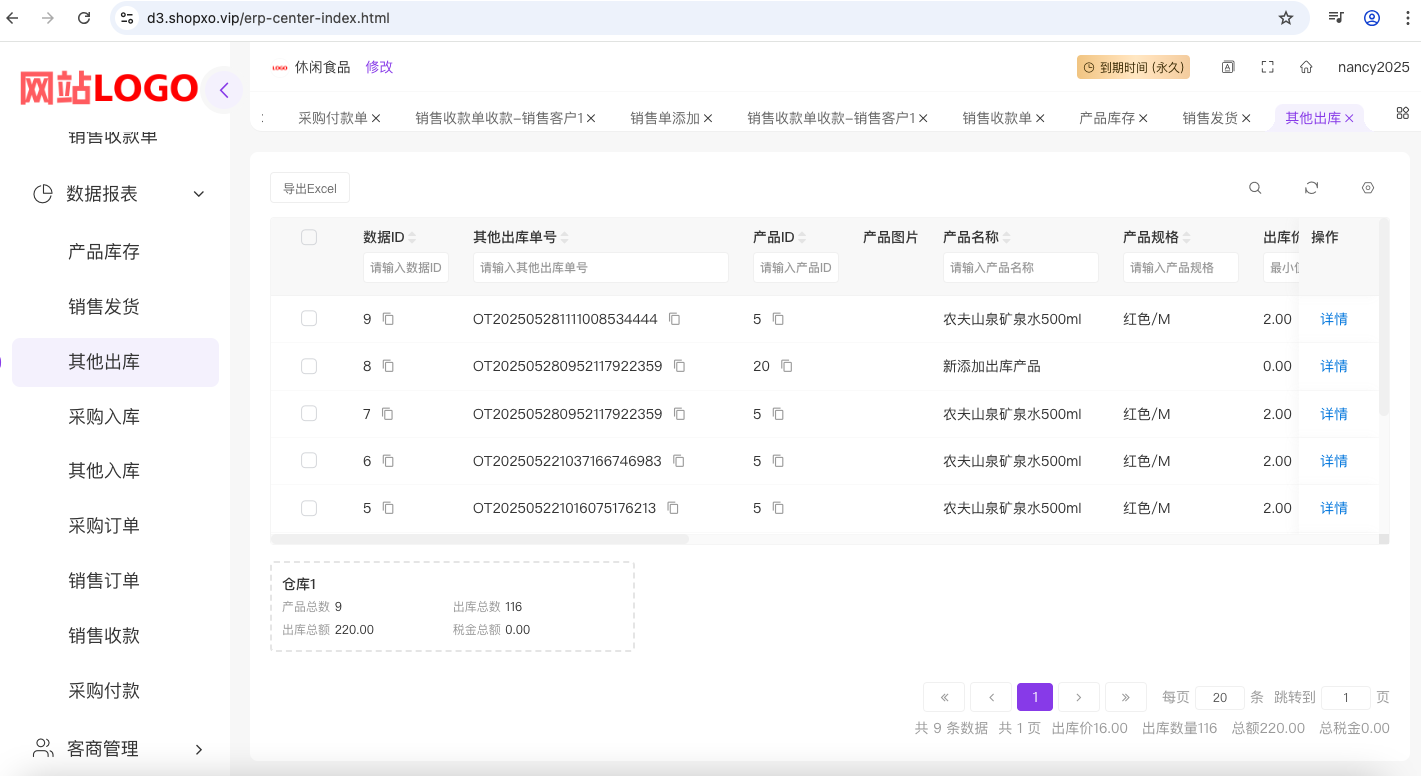The height and width of the screenshot is (776, 1421).
Task: Copy data ID 9
Action: (x=388, y=319)
